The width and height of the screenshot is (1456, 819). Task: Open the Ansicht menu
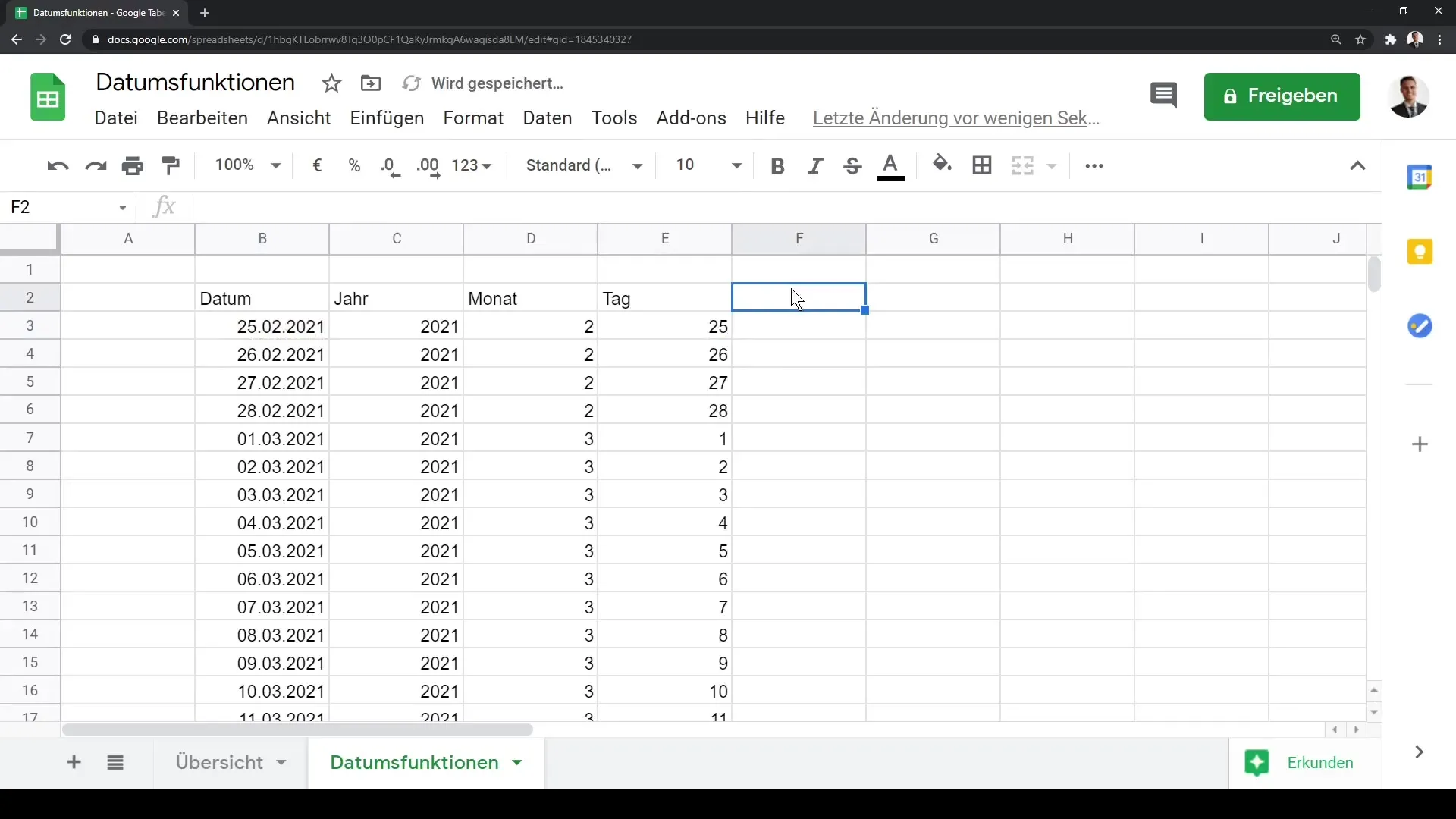coord(299,118)
